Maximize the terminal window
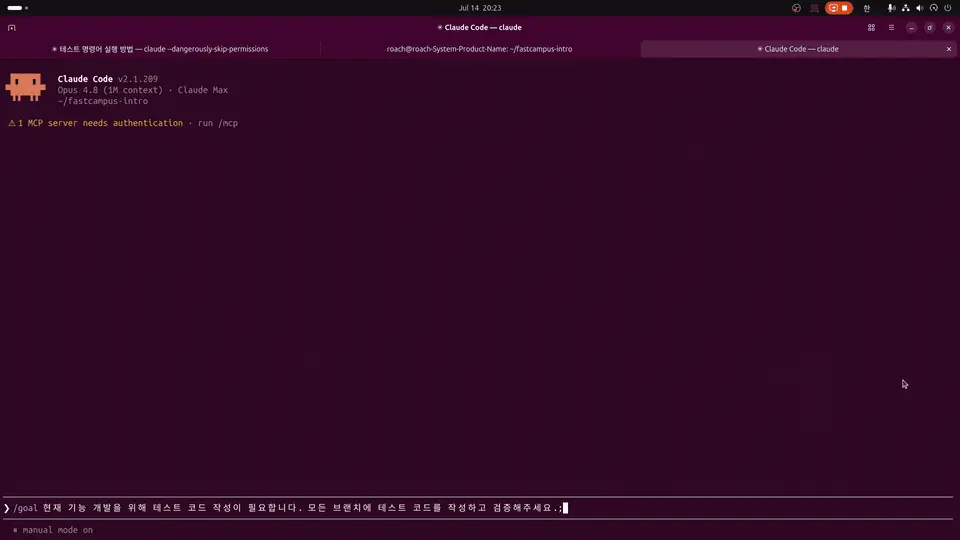The height and width of the screenshot is (540, 960). pyautogui.click(x=929, y=28)
